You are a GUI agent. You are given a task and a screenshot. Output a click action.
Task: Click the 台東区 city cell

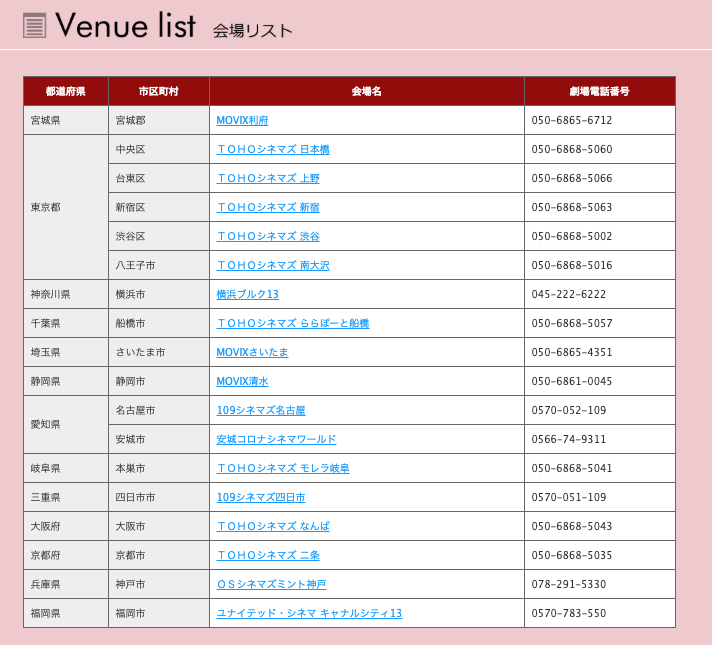pos(159,179)
